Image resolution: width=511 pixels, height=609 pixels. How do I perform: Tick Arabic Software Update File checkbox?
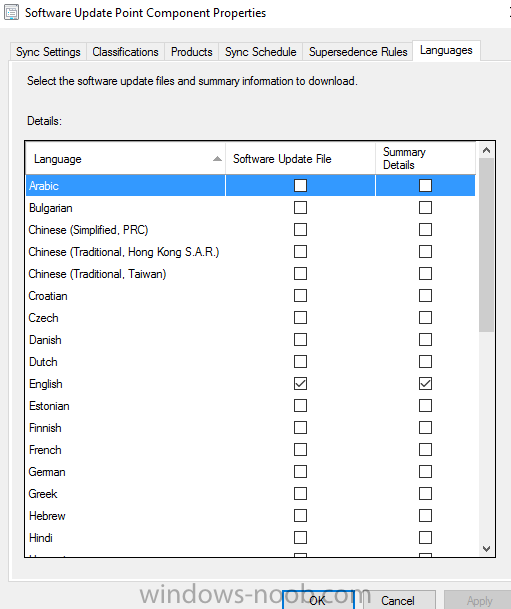(300, 186)
